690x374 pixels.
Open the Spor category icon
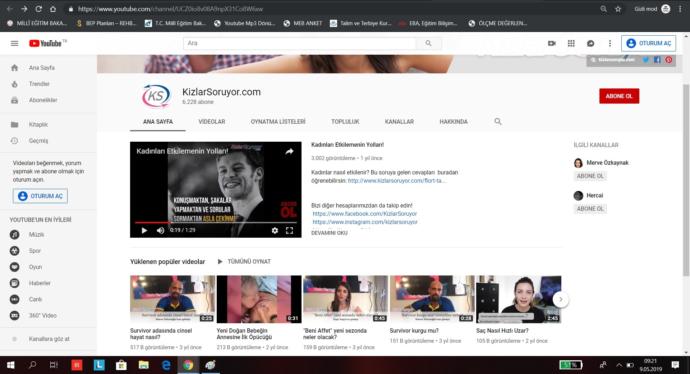(x=15, y=251)
